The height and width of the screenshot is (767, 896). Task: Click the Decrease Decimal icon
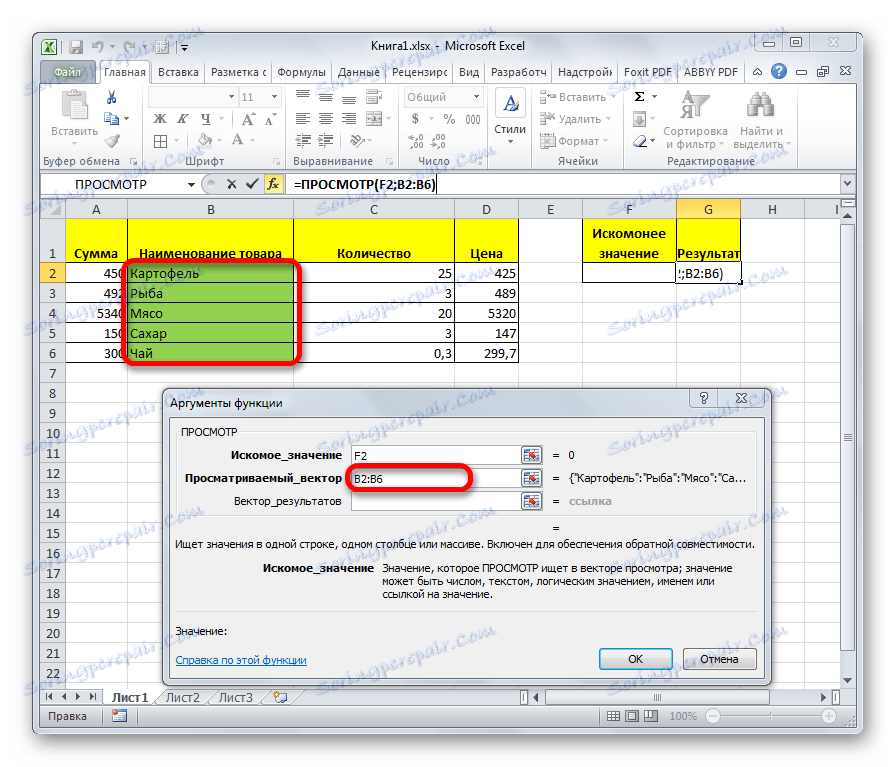438,141
